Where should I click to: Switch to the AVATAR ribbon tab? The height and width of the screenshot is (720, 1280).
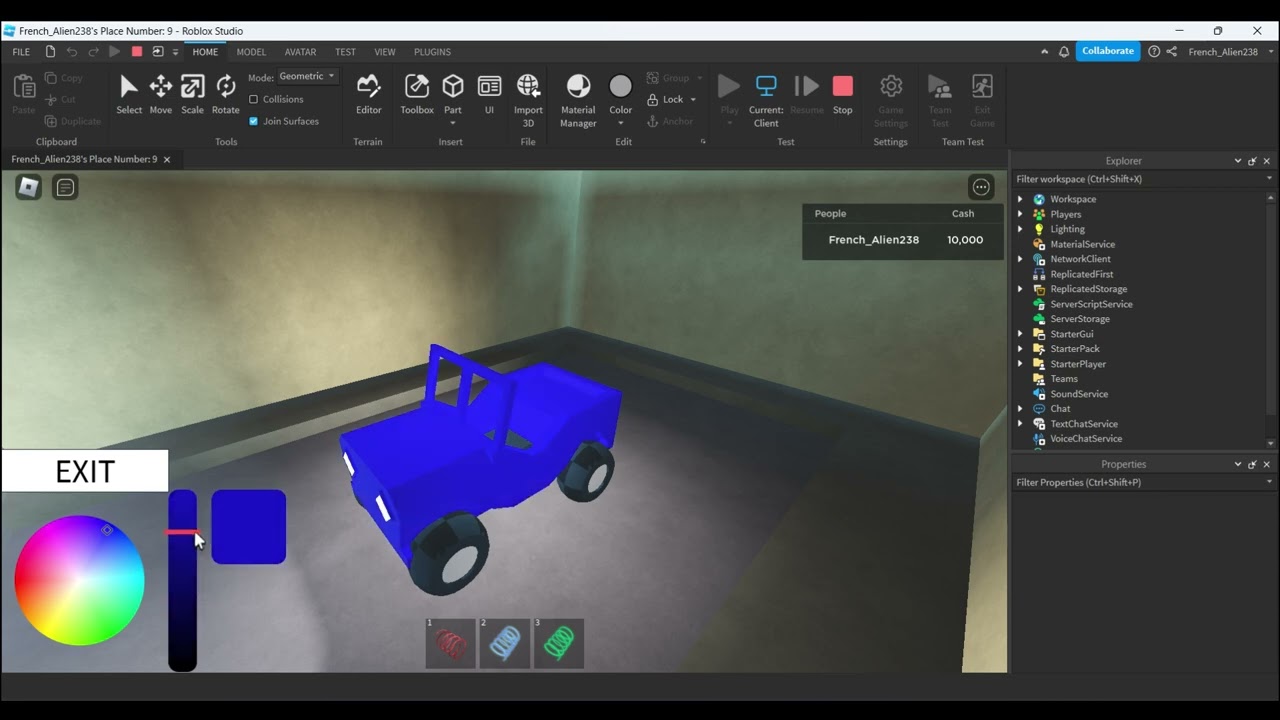(300, 52)
